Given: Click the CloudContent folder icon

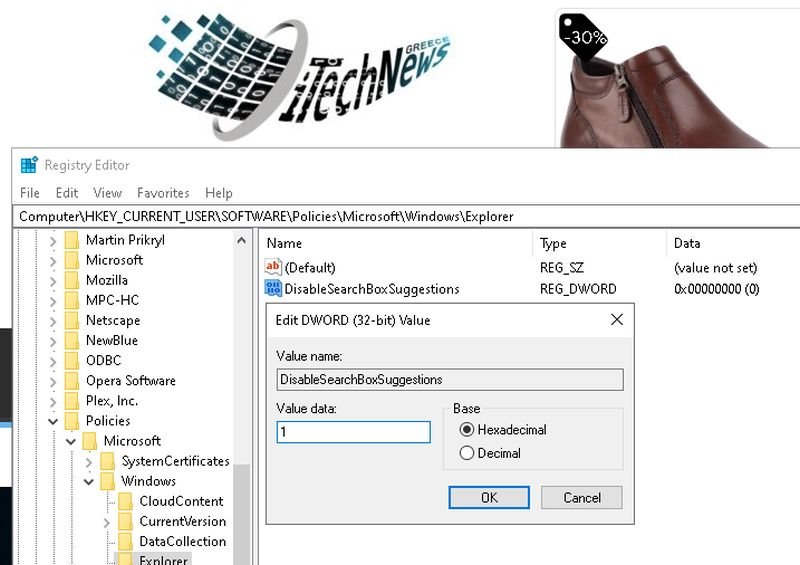Looking at the screenshot, I should click(125, 501).
